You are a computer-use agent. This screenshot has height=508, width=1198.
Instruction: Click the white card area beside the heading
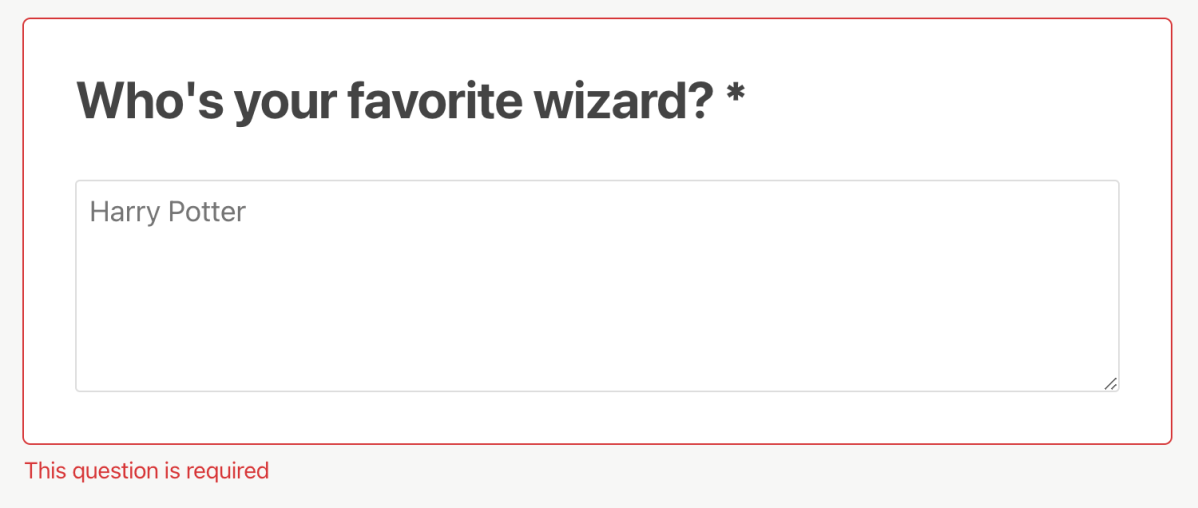(950, 100)
